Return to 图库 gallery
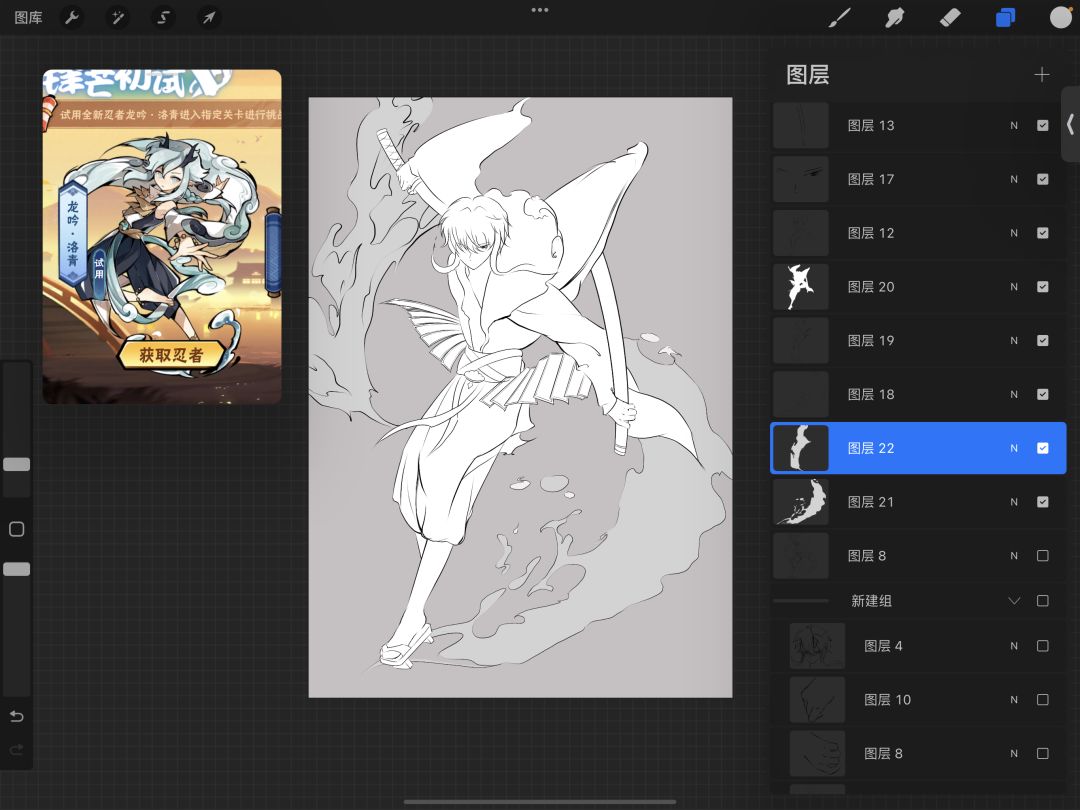 tap(28, 17)
